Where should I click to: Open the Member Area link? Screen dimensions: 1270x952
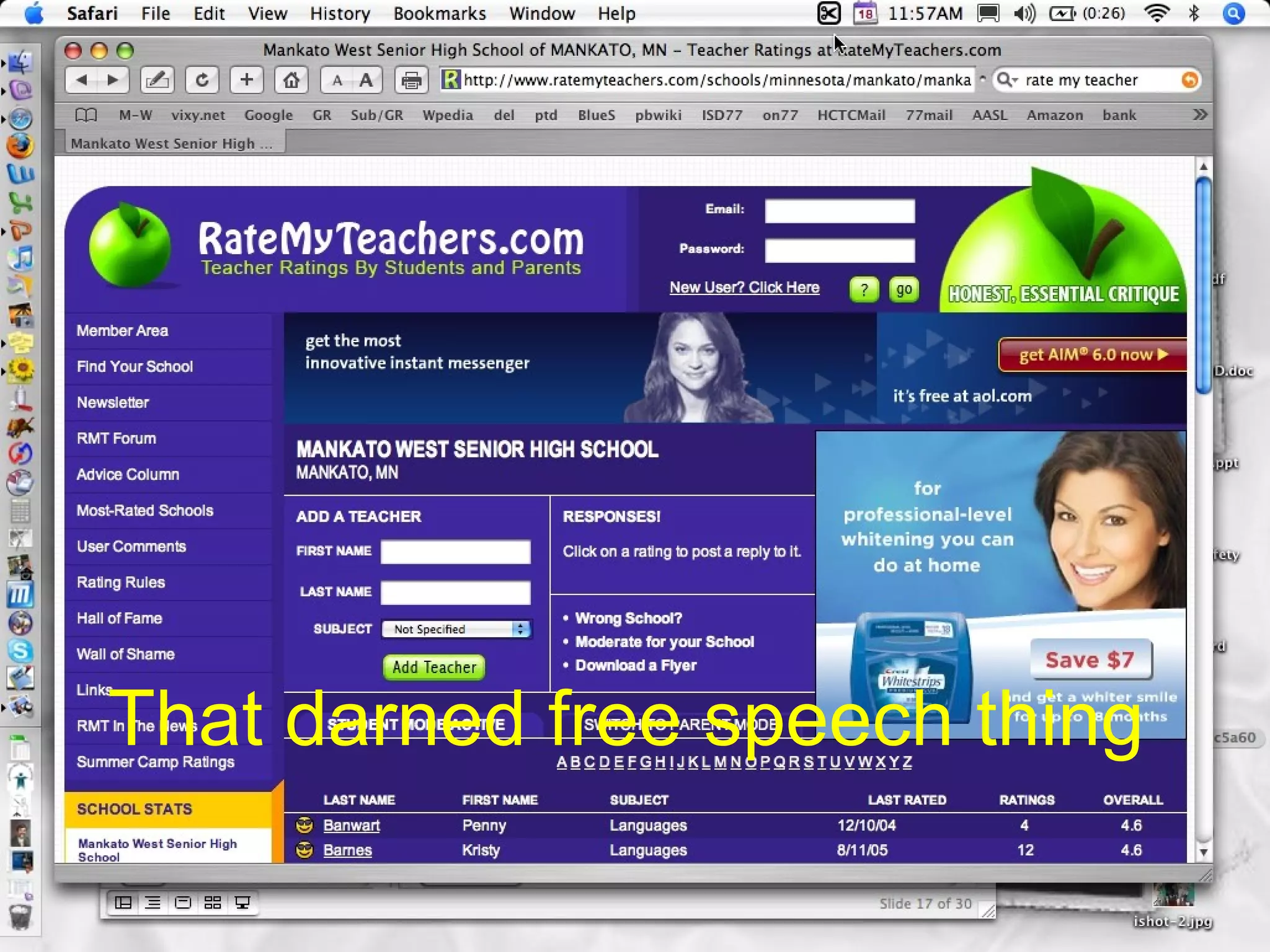click(122, 330)
